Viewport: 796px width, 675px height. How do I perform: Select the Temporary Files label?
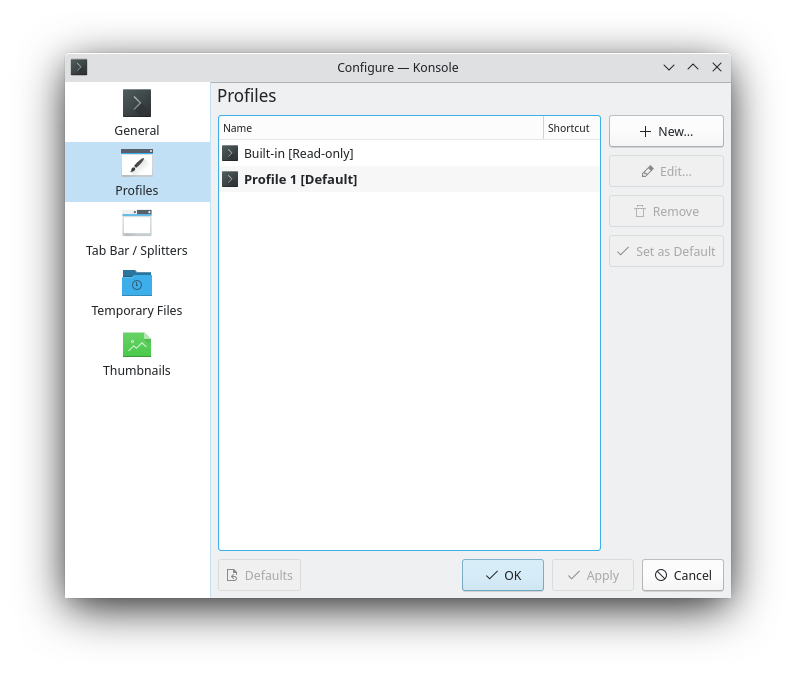[137, 310]
